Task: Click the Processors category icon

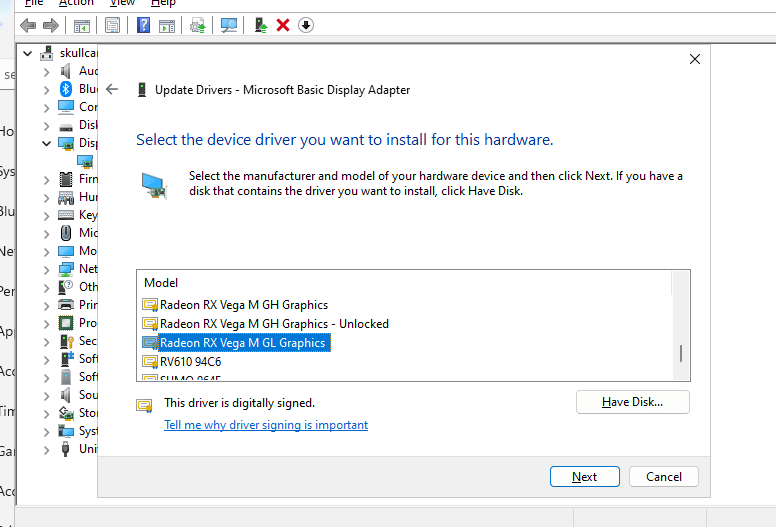Action: [66, 323]
